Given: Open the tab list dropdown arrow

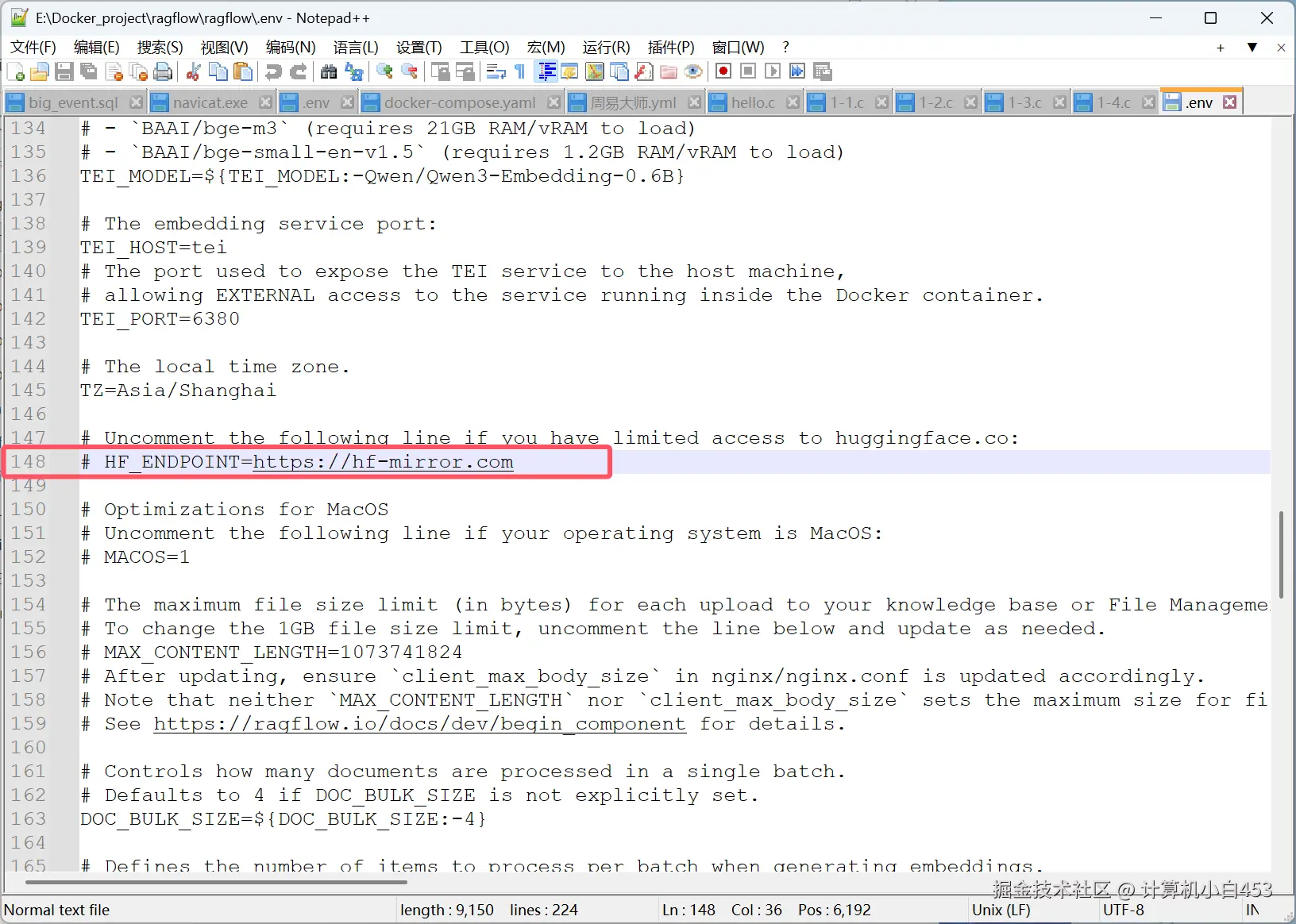Looking at the screenshot, I should pos(1252,48).
